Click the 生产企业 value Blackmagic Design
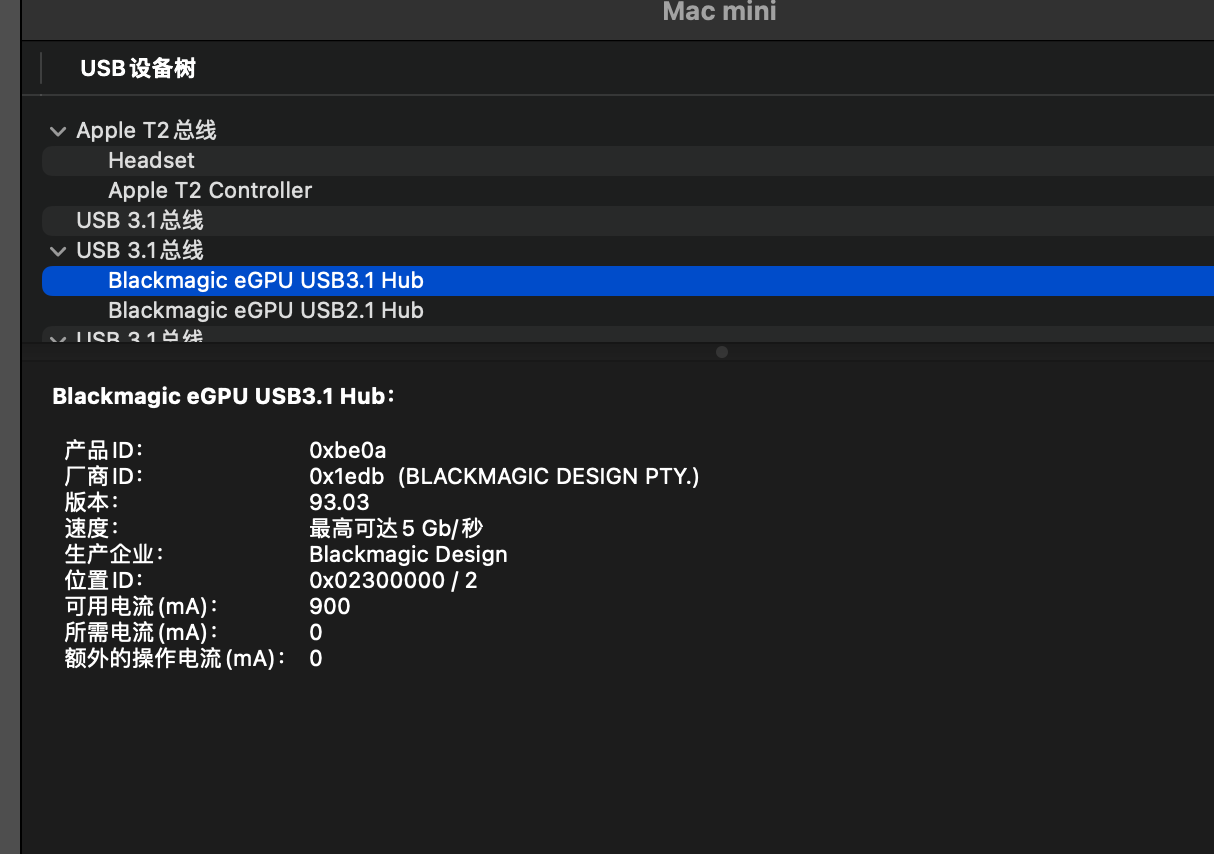Screen dimensions: 1214x854 click(408, 554)
